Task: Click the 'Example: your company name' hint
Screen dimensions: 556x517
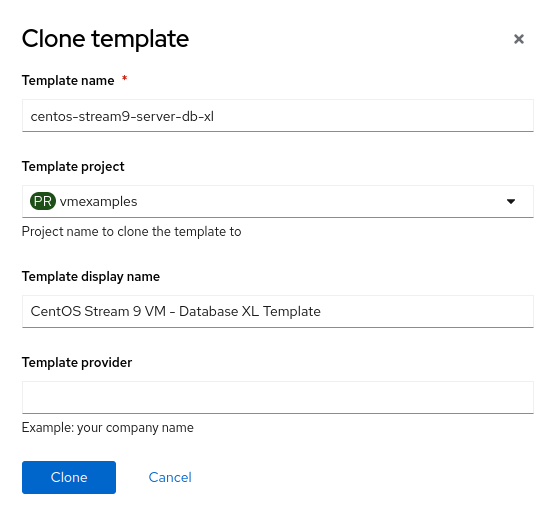Action: tap(108, 428)
